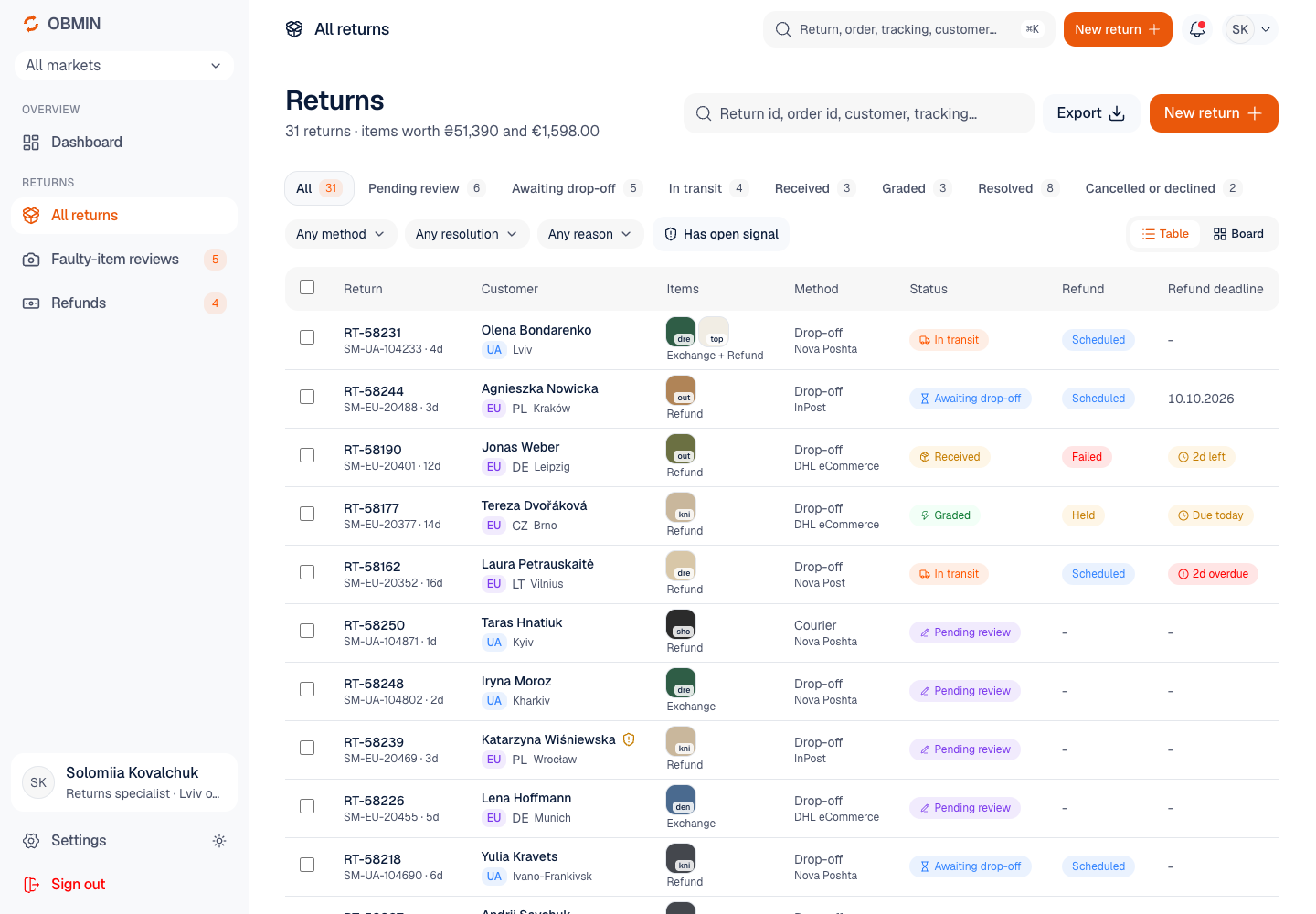Click the Settings gear icon
The width and height of the screenshot is (1316, 914).
point(31,841)
